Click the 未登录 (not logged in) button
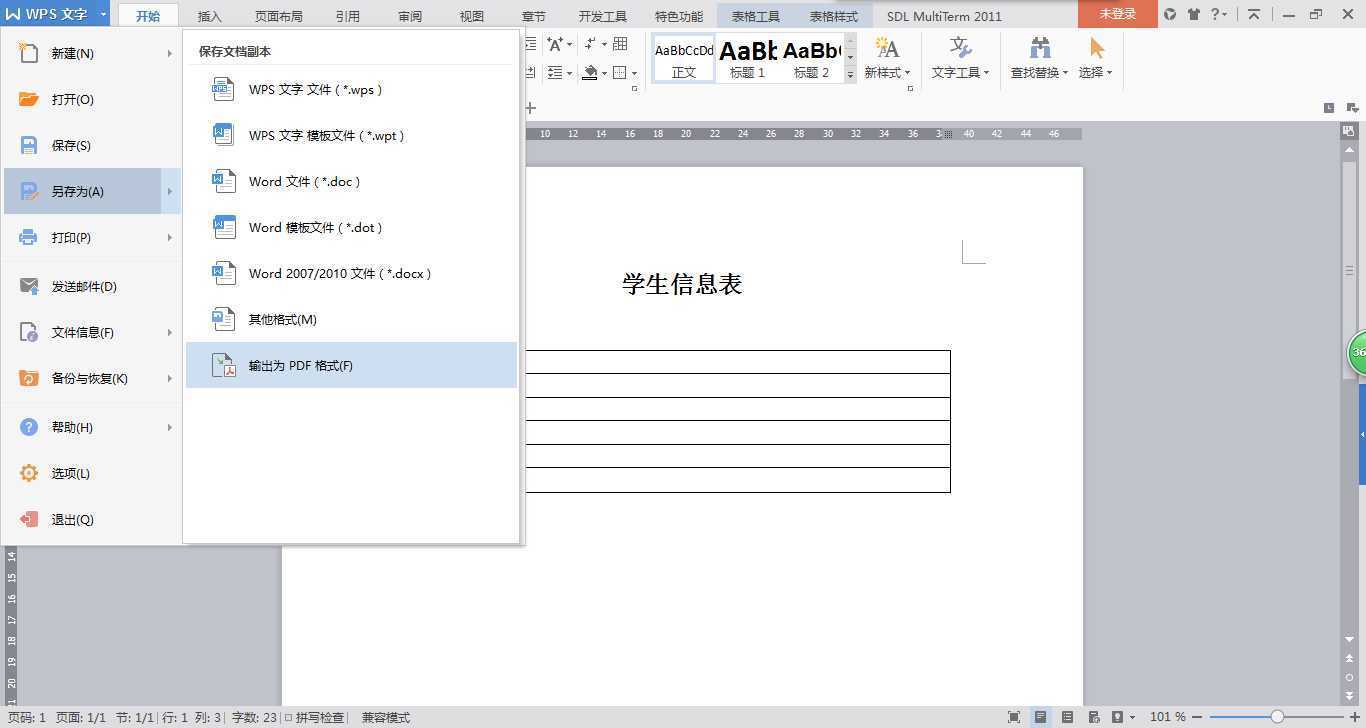The image size is (1366, 728). [x=1118, y=14]
